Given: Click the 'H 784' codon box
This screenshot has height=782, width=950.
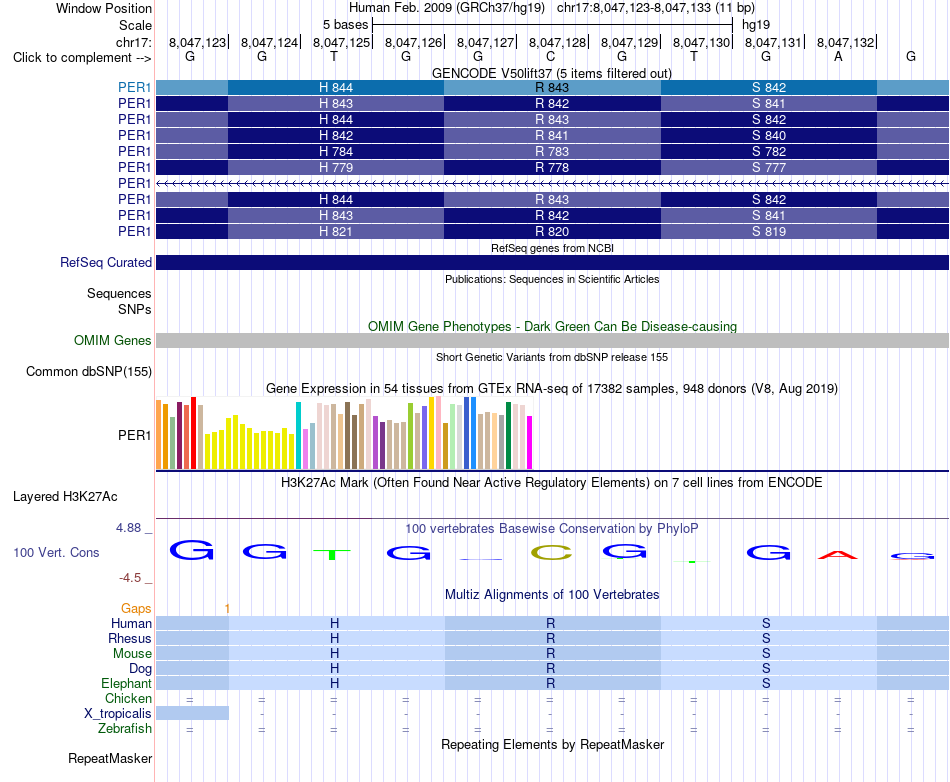Looking at the screenshot, I should tap(336, 151).
